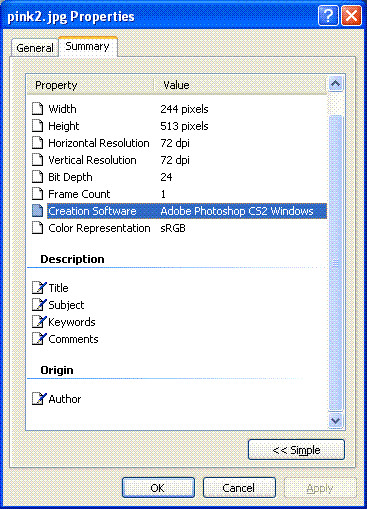Click the edit icon next to Author
Screen dimensions: 367x509
39,399
